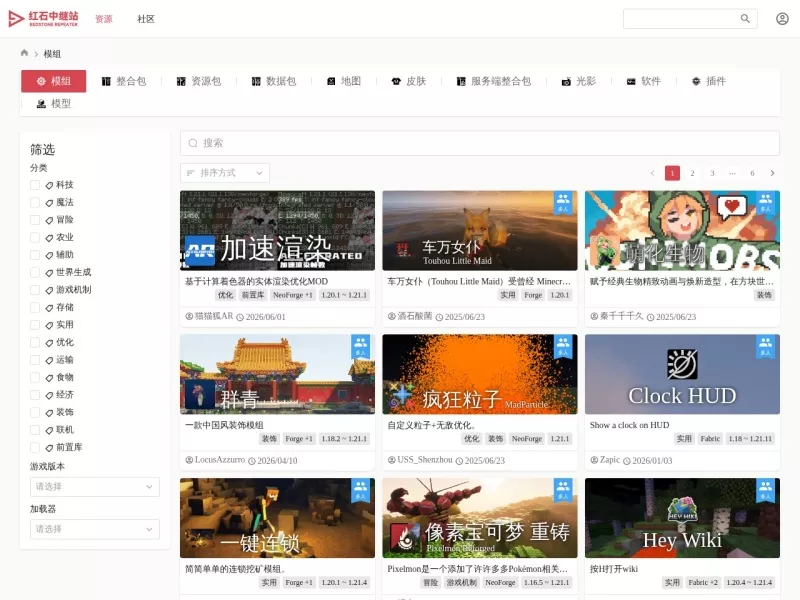Go to previous page with left chevron
This screenshot has width=800, height=600.
point(653,173)
